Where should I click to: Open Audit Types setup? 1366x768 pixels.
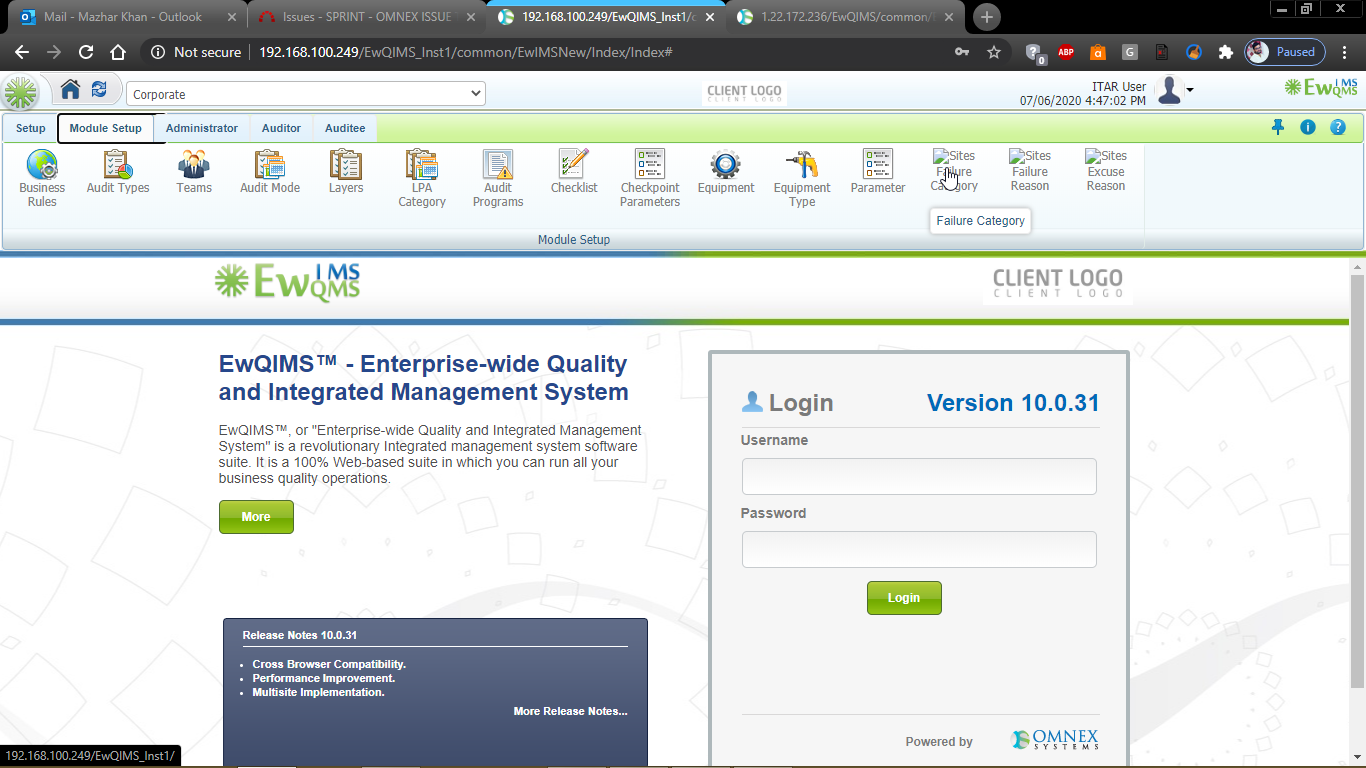click(118, 171)
